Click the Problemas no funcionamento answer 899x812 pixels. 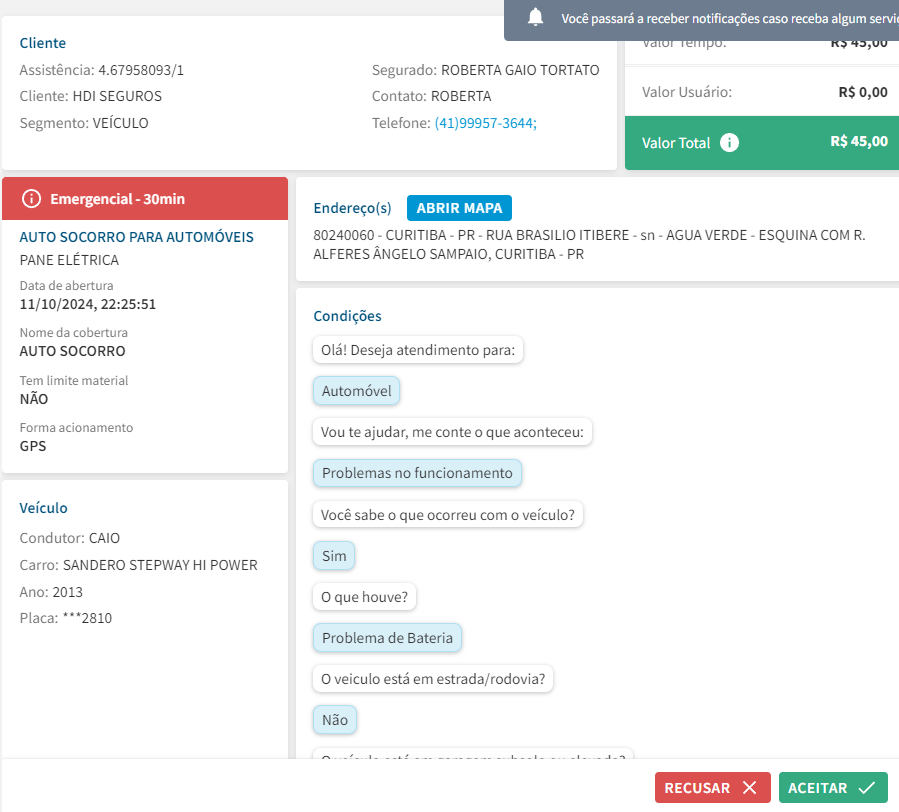(417, 473)
